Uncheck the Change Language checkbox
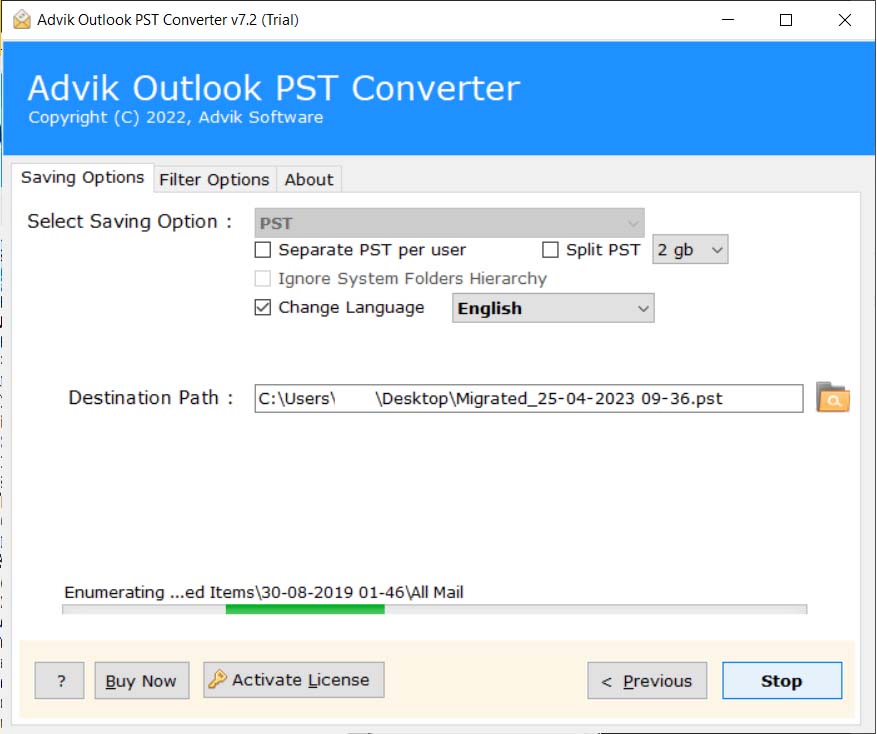This screenshot has width=877, height=734. click(262, 307)
